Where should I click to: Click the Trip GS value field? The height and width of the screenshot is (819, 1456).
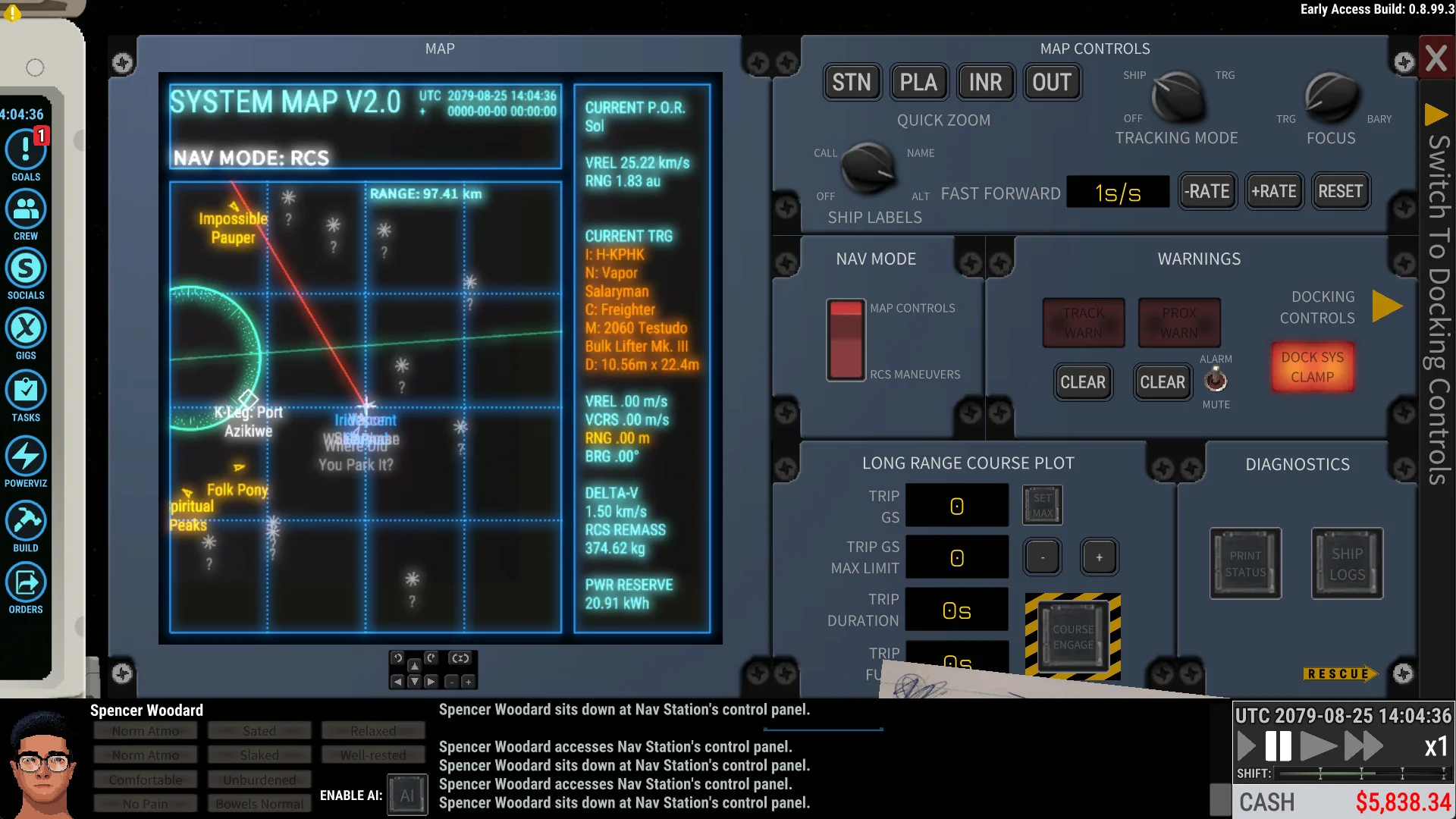(x=957, y=506)
